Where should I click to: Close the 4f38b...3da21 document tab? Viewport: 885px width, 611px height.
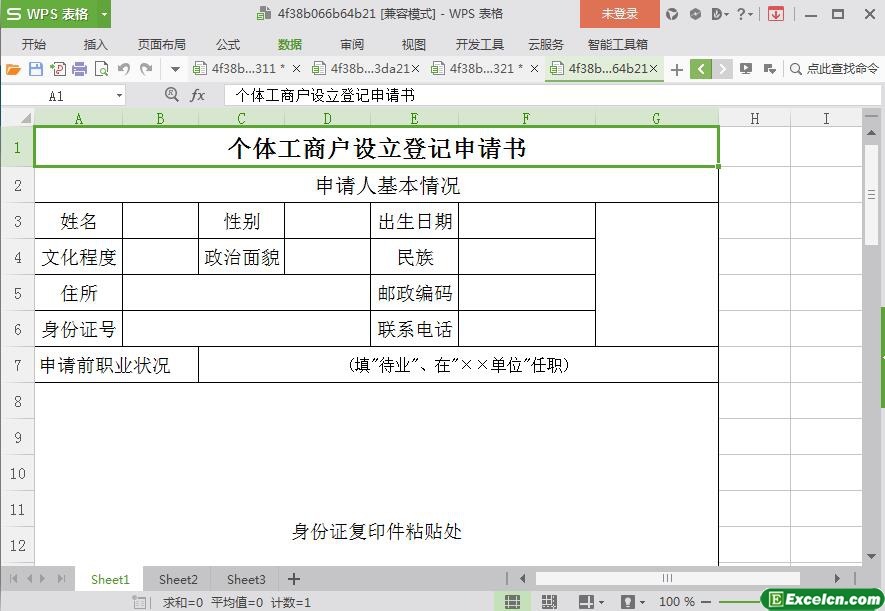[x=415, y=69]
